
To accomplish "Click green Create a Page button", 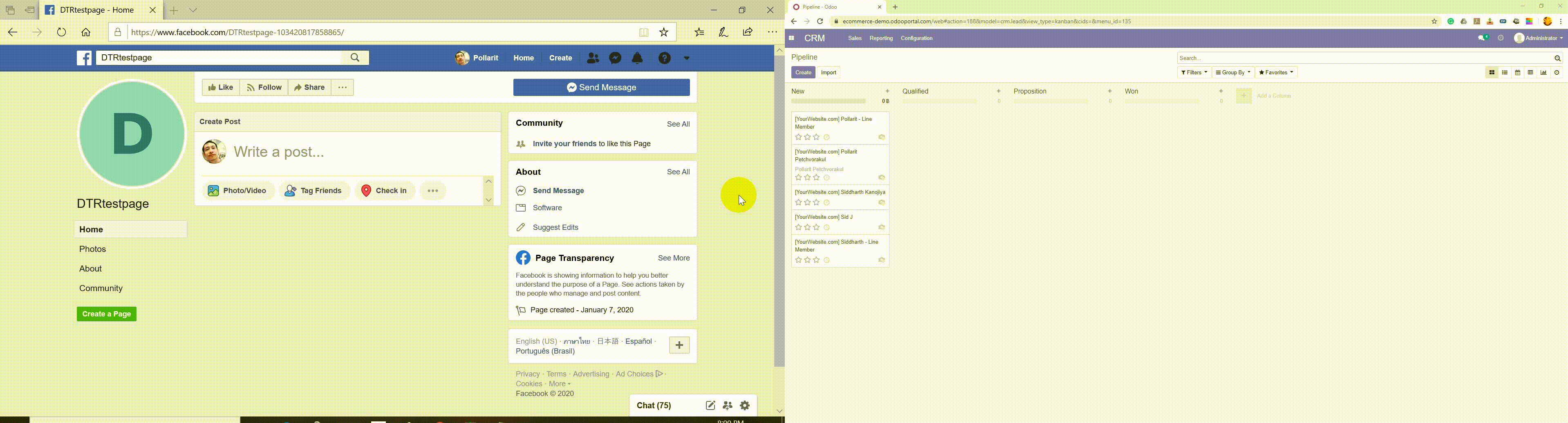I will 107,314.
